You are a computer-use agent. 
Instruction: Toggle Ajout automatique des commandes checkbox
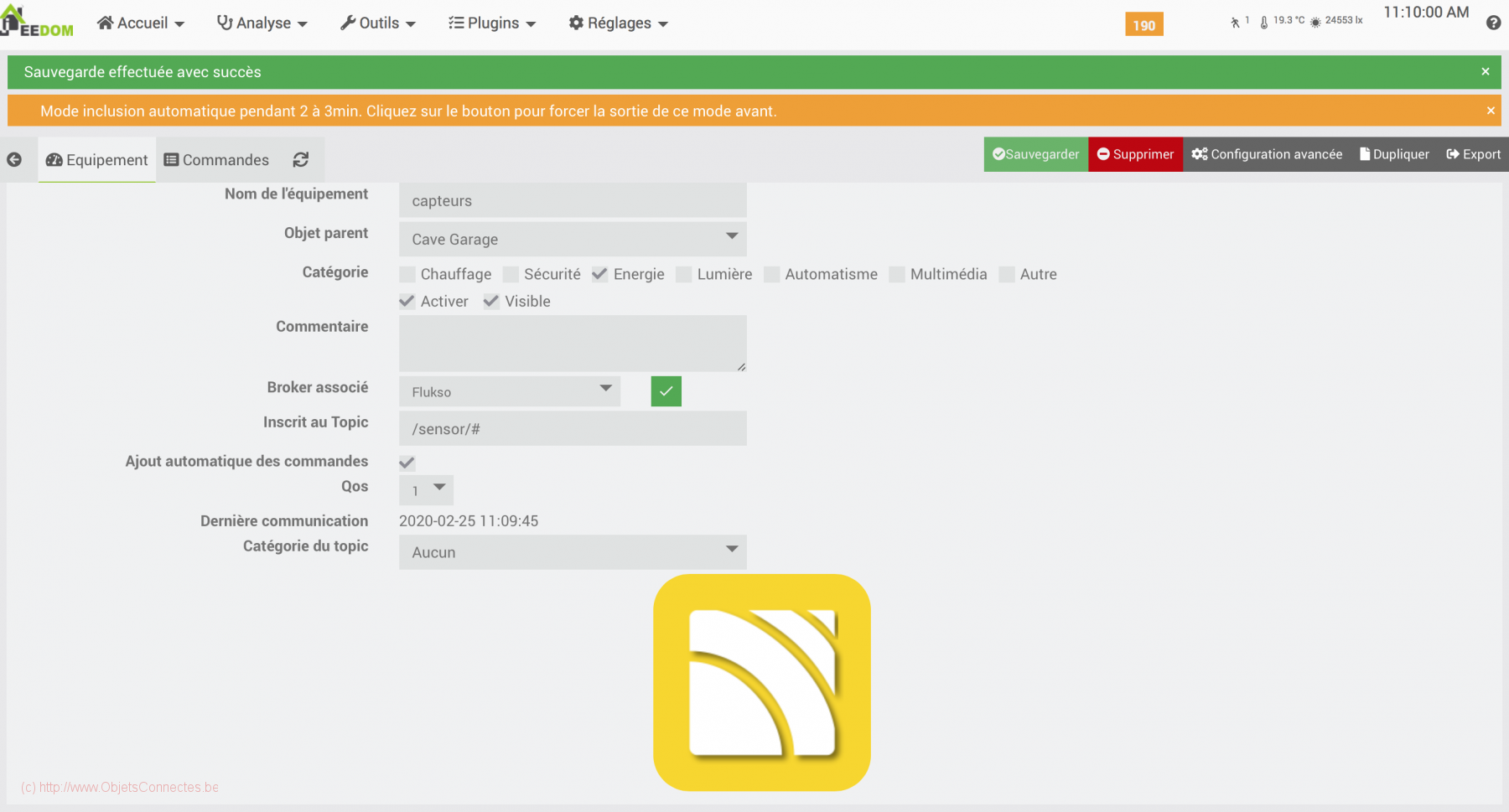point(407,463)
